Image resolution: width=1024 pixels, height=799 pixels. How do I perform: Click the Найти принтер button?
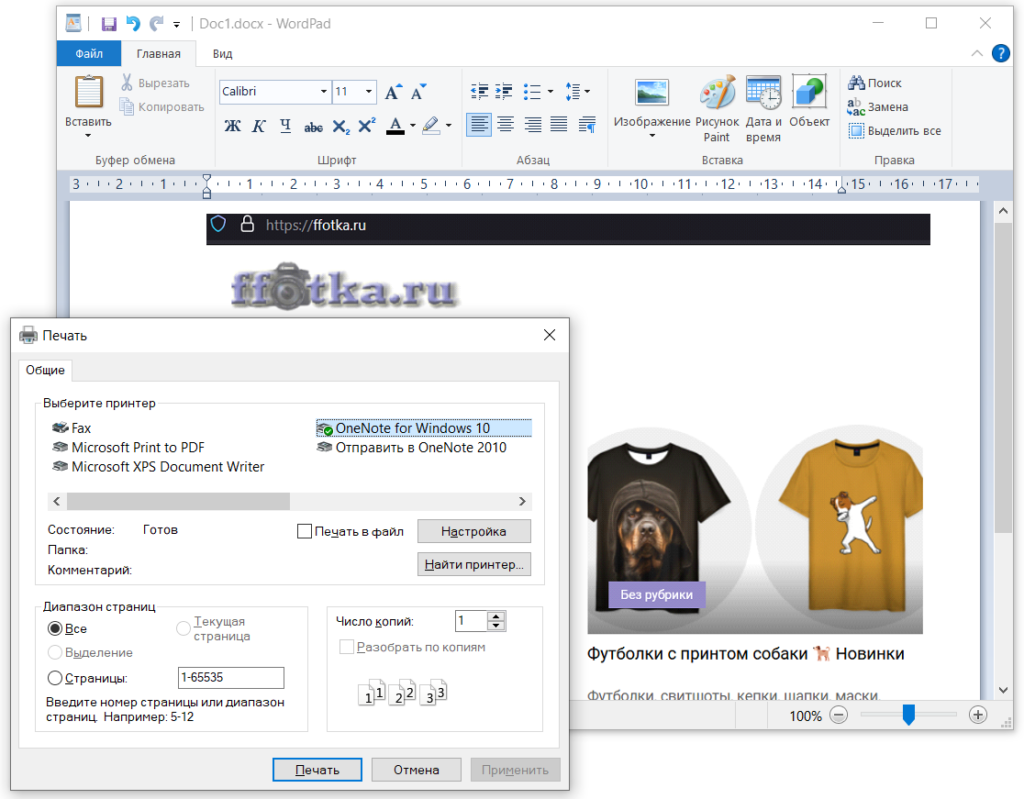point(473,565)
